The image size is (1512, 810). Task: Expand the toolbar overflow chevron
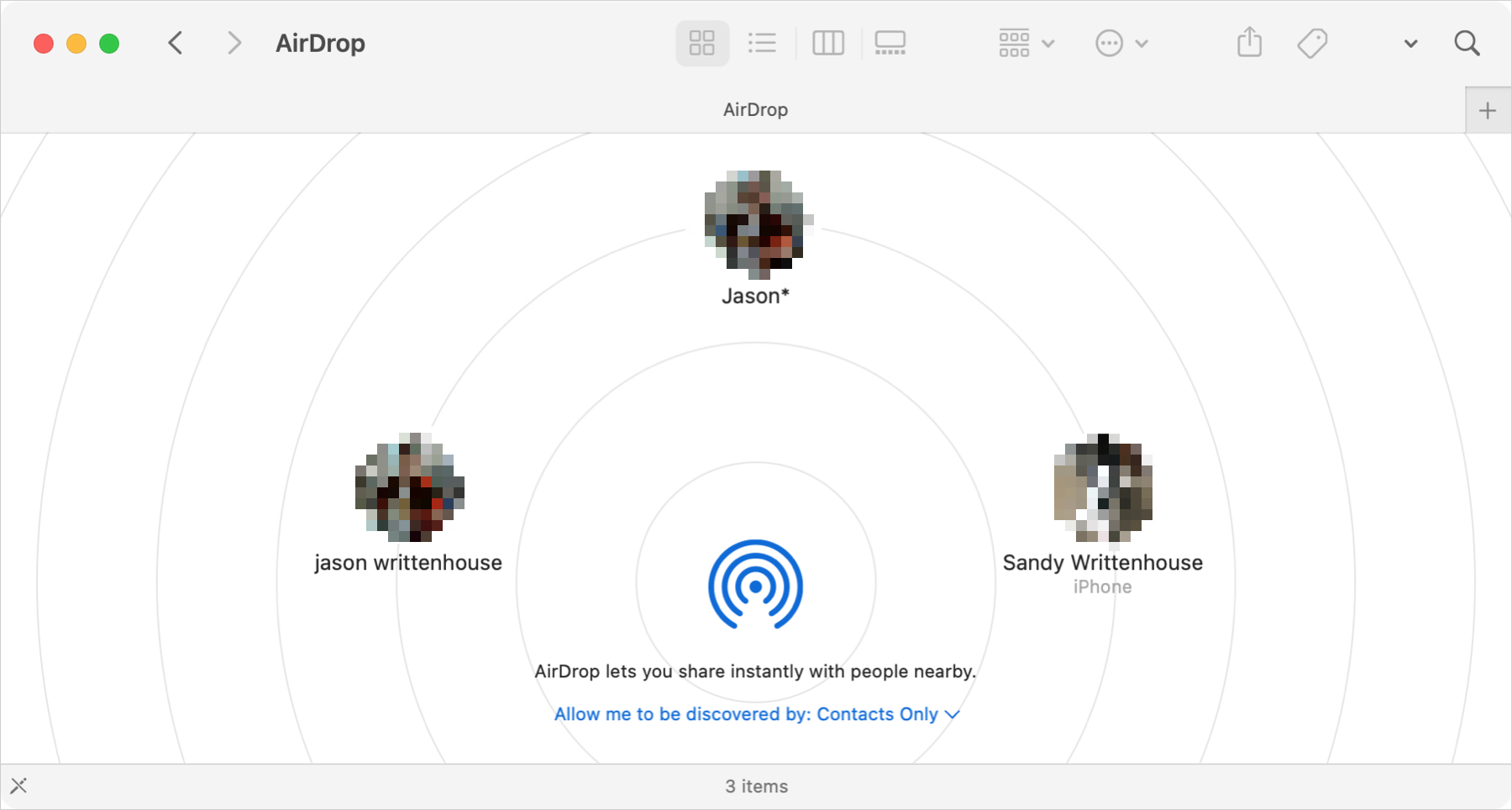click(1411, 44)
